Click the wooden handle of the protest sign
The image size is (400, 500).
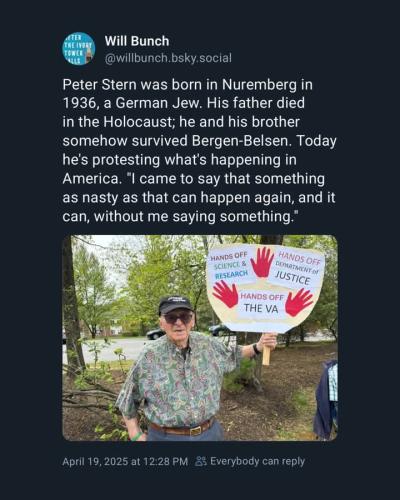pos(266,353)
